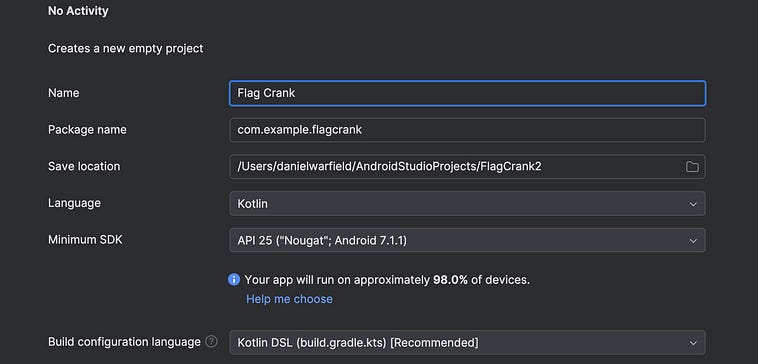Viewport: 758px width, 364px height.
Task: Click the 'Minimum SDK' label
Action: tap(85, 240)
